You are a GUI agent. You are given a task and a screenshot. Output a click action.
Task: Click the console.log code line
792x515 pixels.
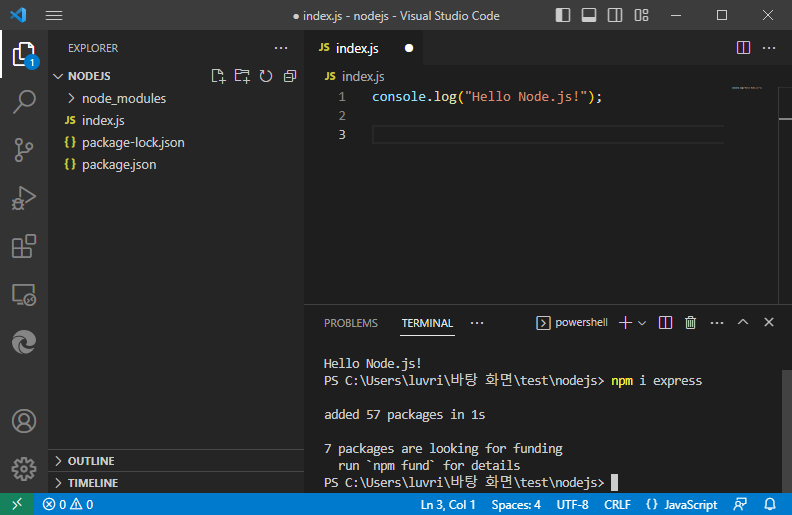point(487,97)
